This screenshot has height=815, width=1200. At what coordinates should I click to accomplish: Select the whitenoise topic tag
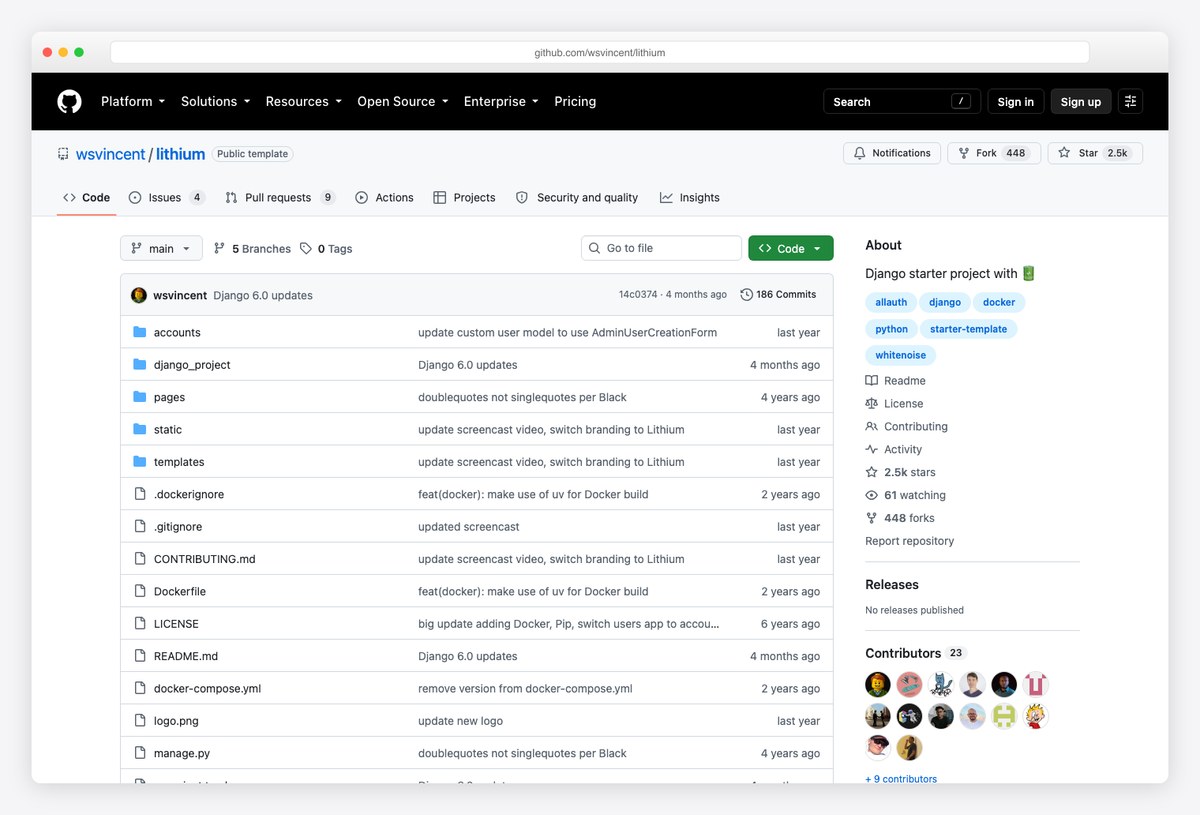click(901, 355)
